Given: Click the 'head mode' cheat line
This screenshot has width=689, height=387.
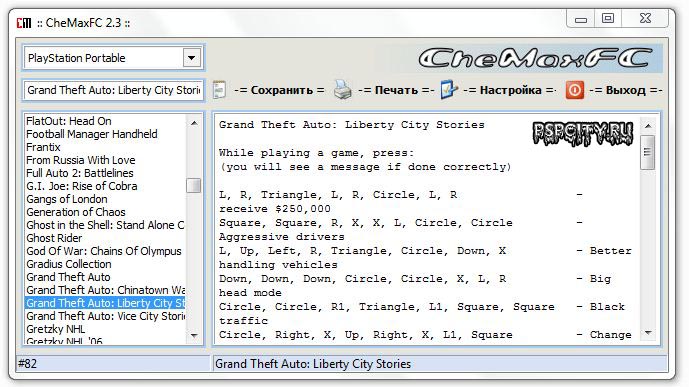Looking at the screenshot, I should (250, 293).
